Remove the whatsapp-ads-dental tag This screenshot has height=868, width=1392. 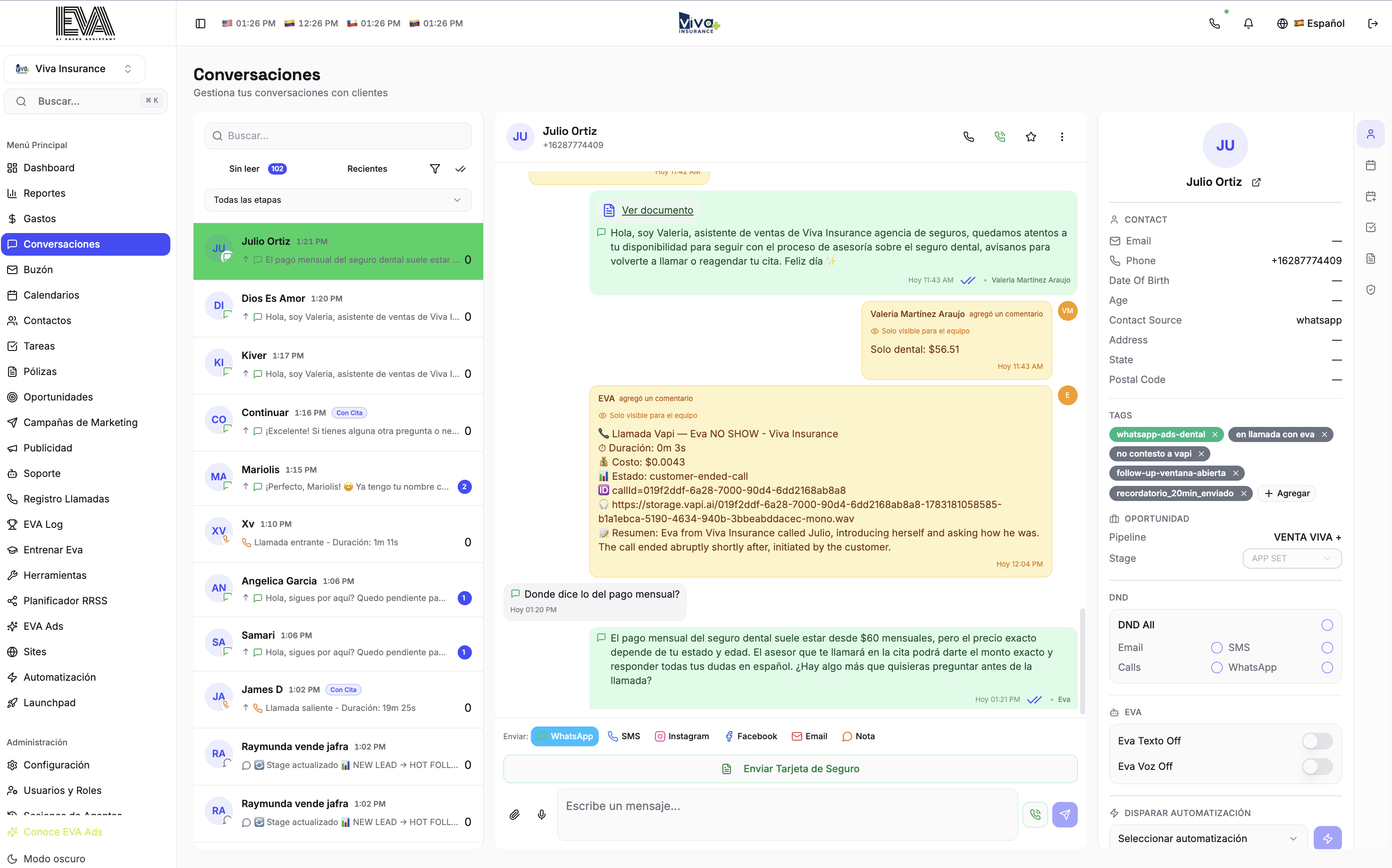click(x=1215, y=434)
